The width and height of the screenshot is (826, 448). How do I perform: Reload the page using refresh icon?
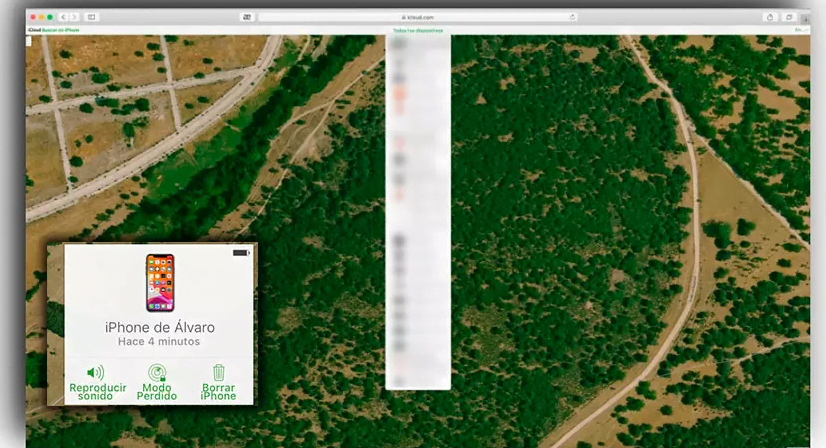[x=572, y=17]
